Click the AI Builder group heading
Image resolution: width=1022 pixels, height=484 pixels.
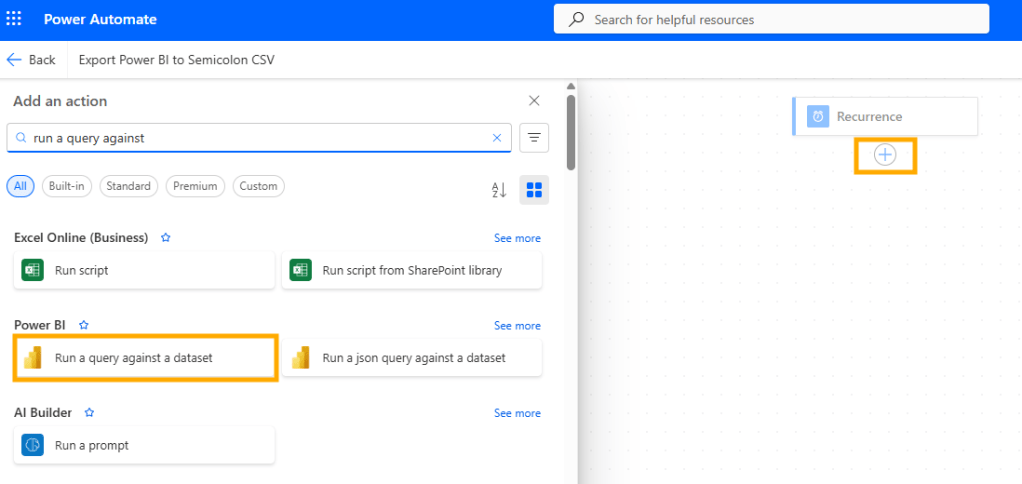point(43,412)
